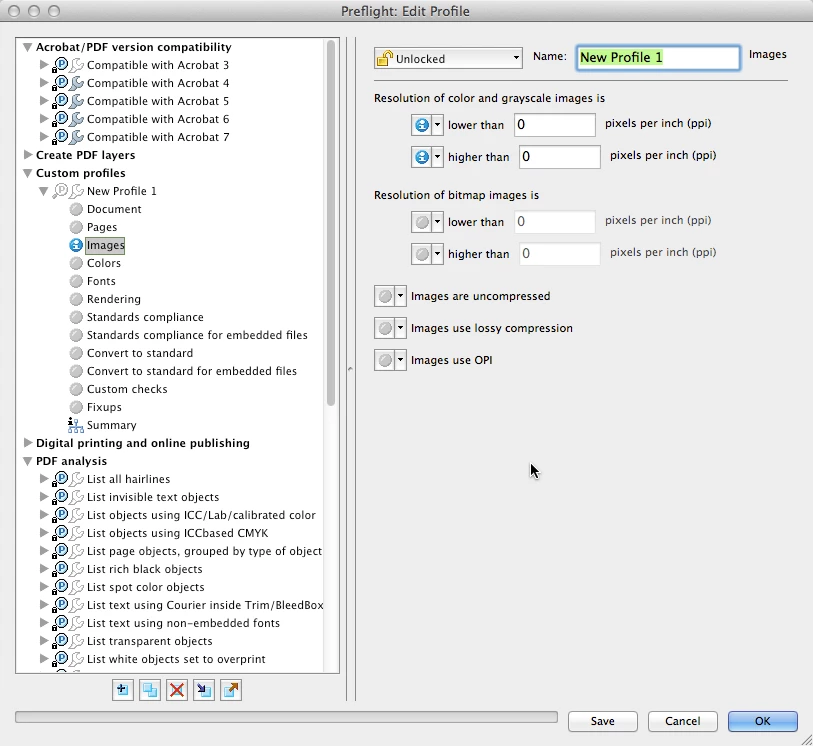Select Compatible with Acrobat 6 row
813x746 pixels.
[x=158, y=119]
